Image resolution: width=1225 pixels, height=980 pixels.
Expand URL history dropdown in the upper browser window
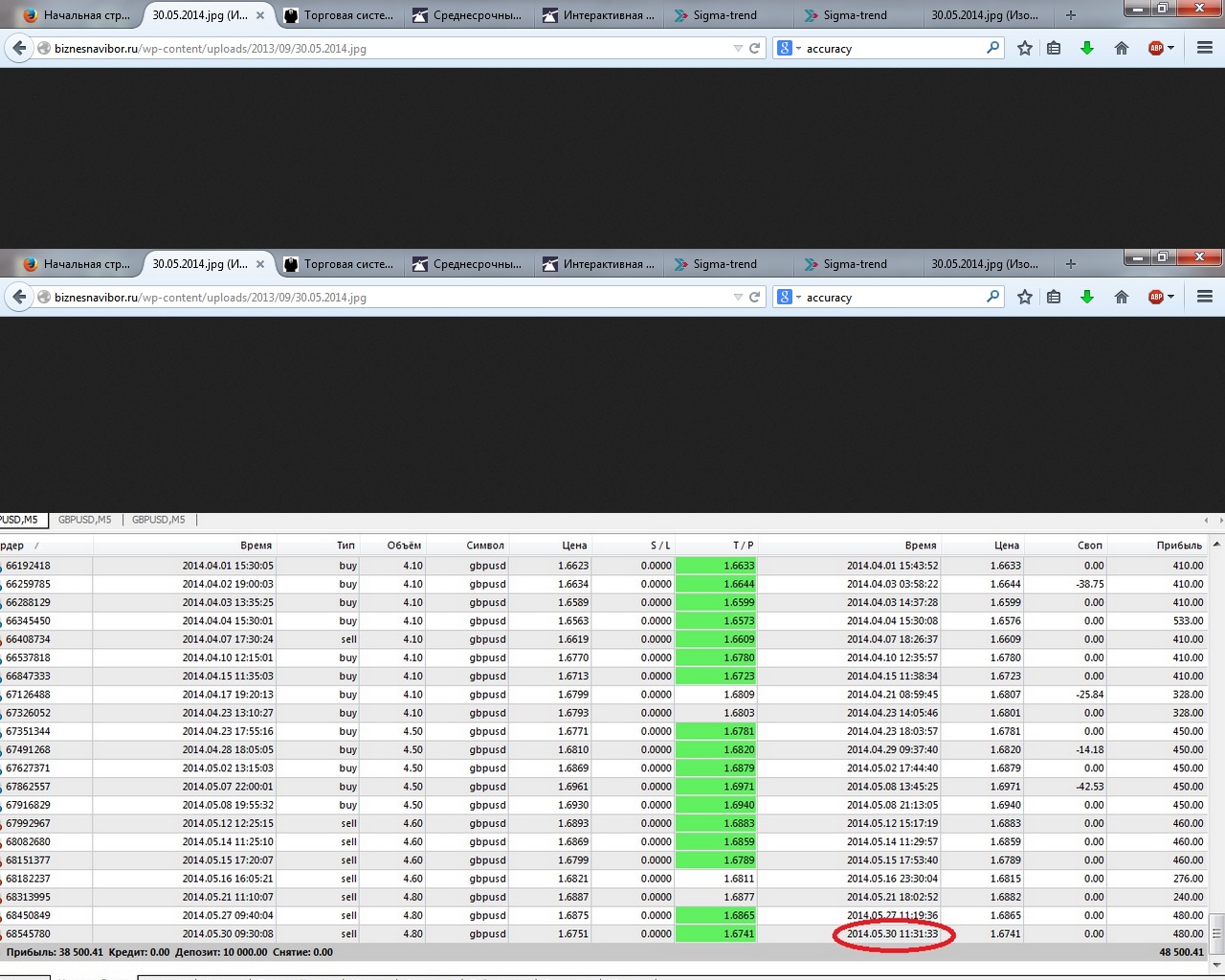[737, 48]
